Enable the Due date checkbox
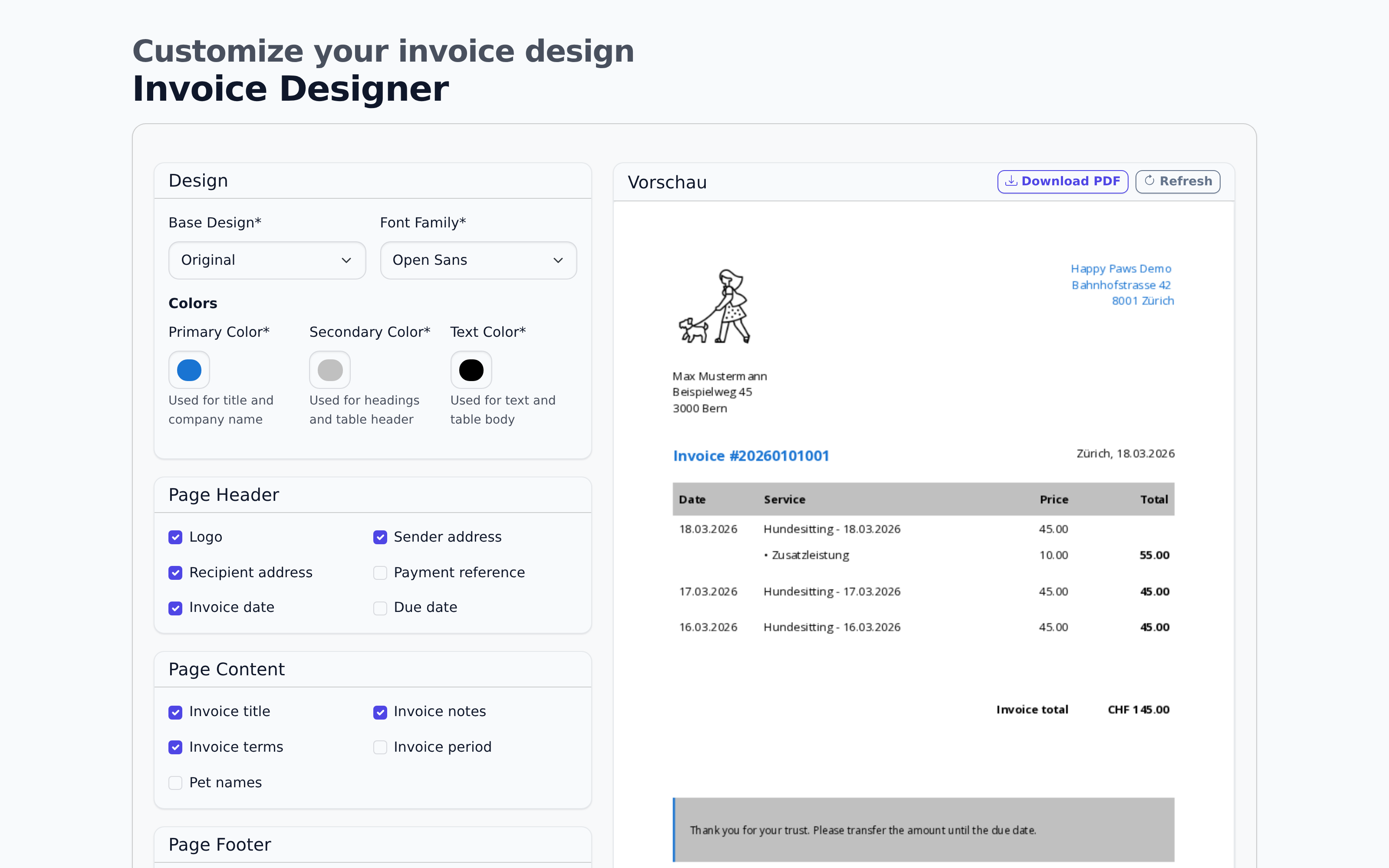 click(379, 608)
